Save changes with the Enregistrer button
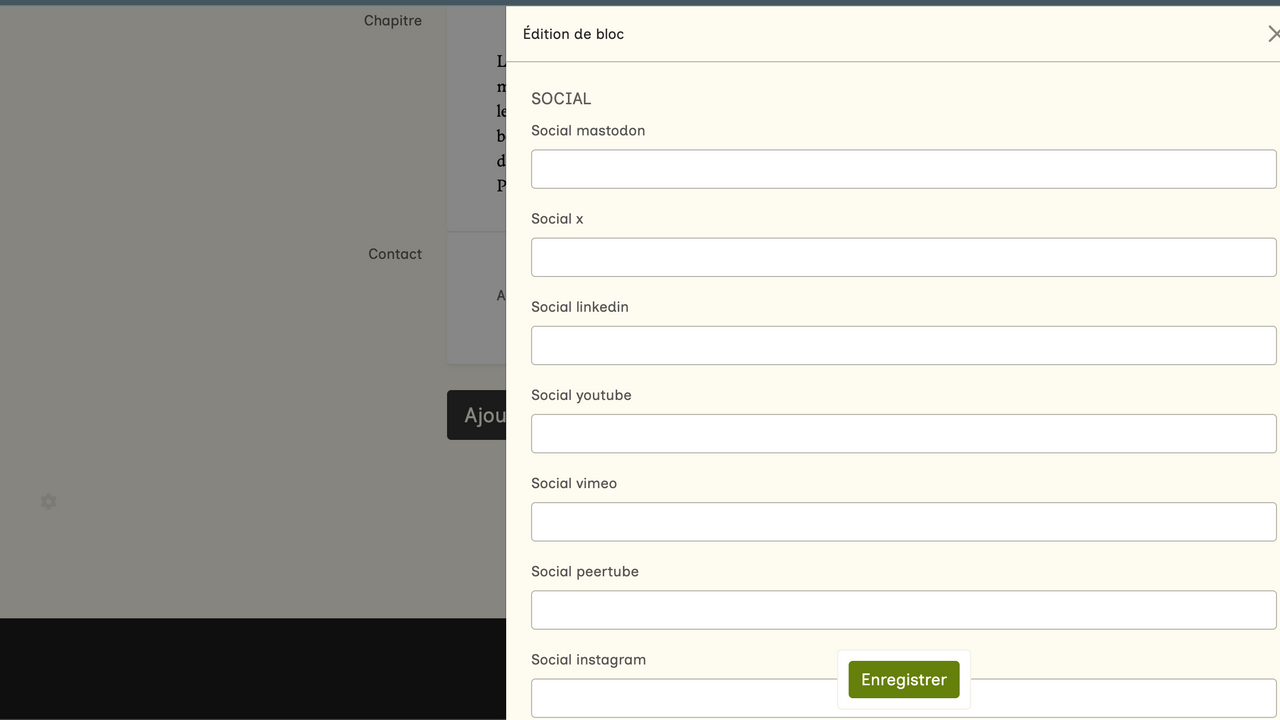Image resolution: width=1280 pixels, height=720 pixels. pyautogui.click(x=903, y=680)
